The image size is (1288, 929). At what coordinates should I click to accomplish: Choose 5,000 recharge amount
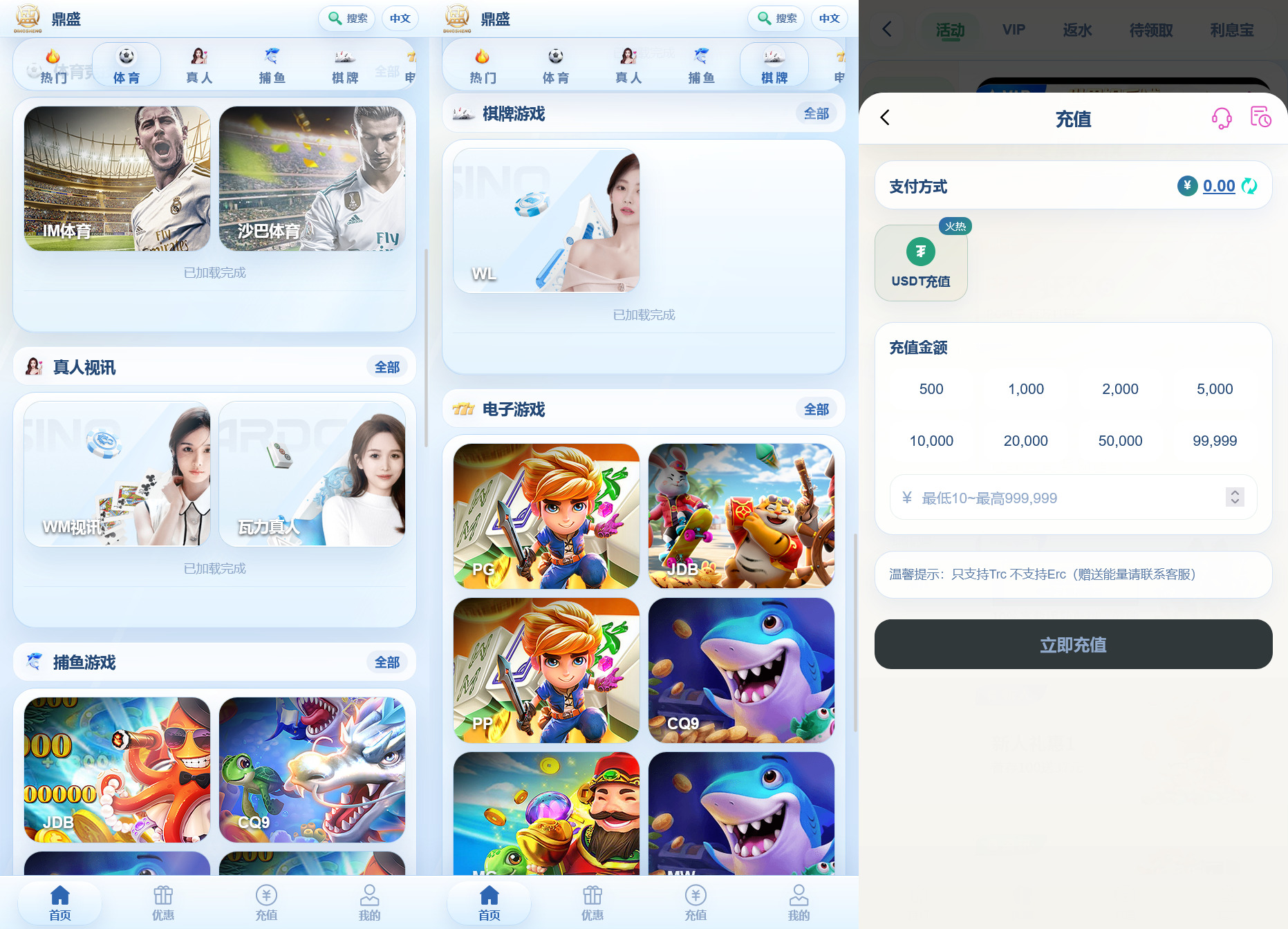(x=1215, y=389)
